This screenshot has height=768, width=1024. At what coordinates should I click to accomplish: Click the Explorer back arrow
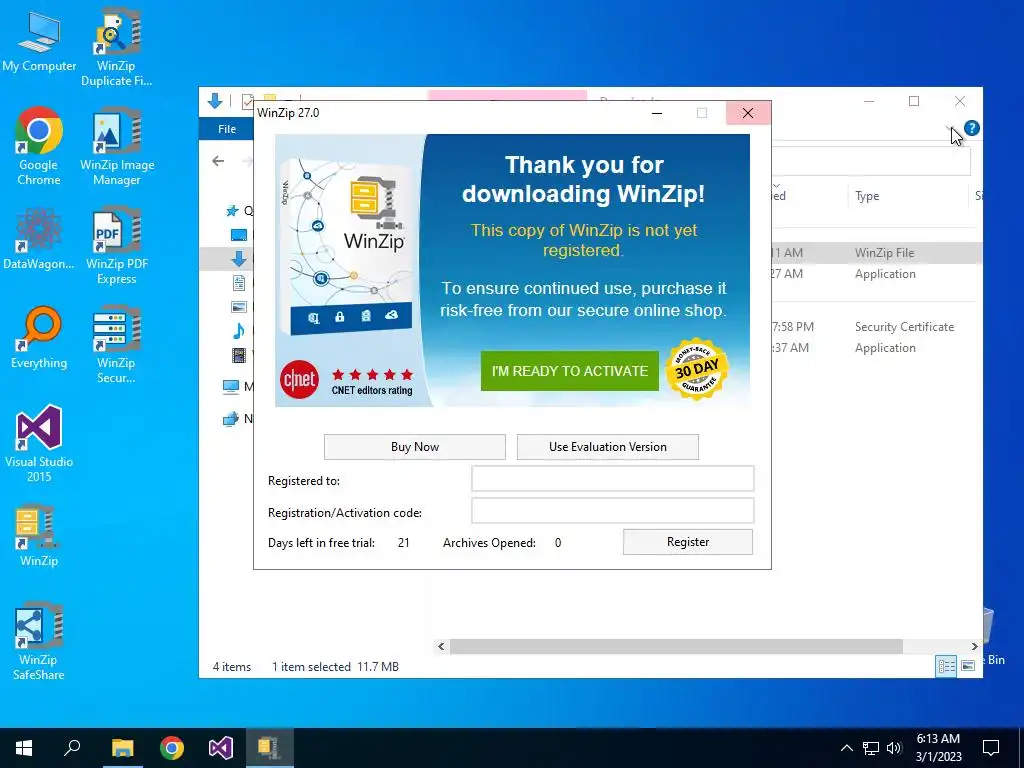coord(218,161)
